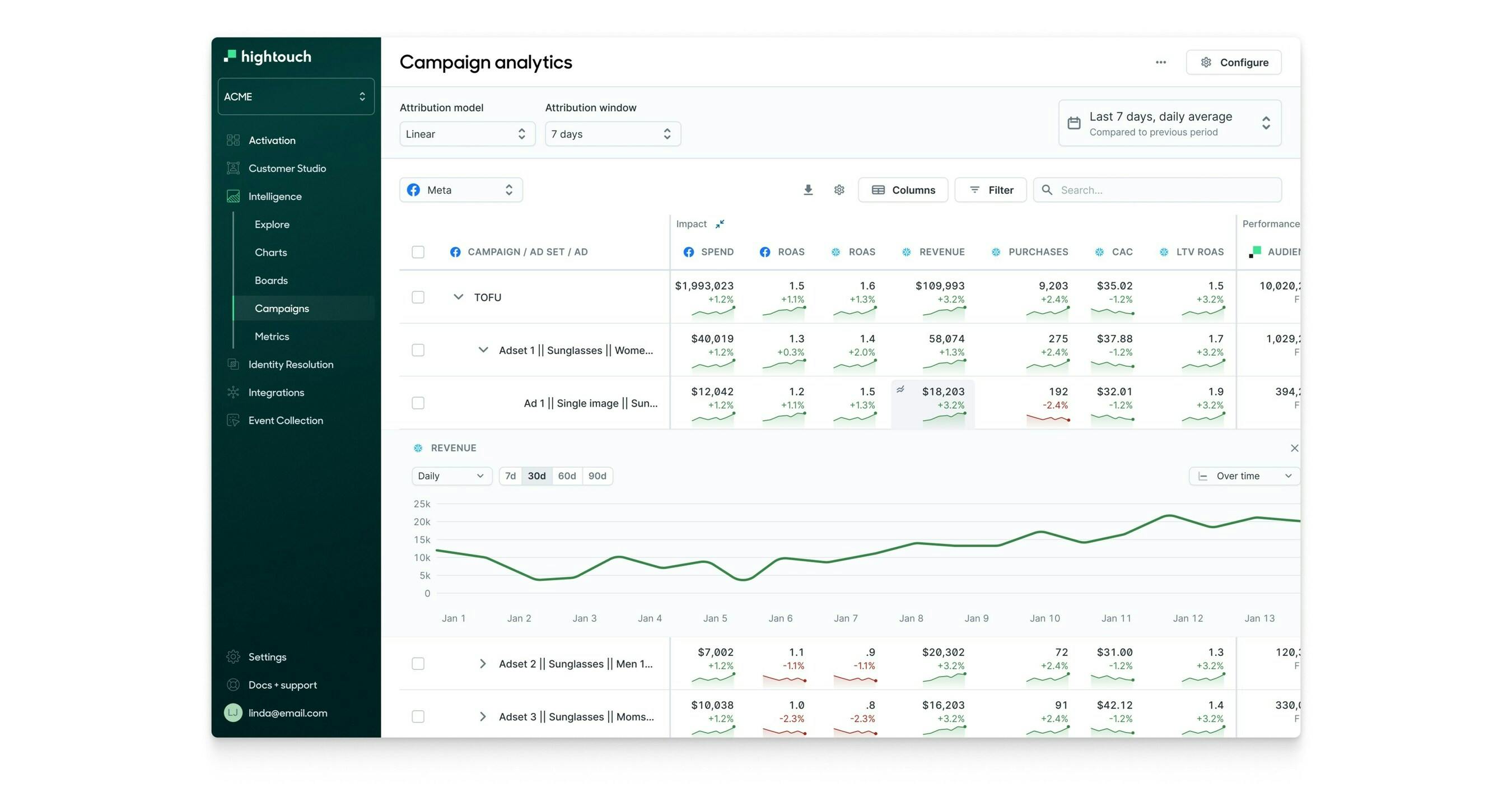The image size is (1512, 792).
Task: Click the Ad 1 purchases red sparkline
Action: (1048, 418)
